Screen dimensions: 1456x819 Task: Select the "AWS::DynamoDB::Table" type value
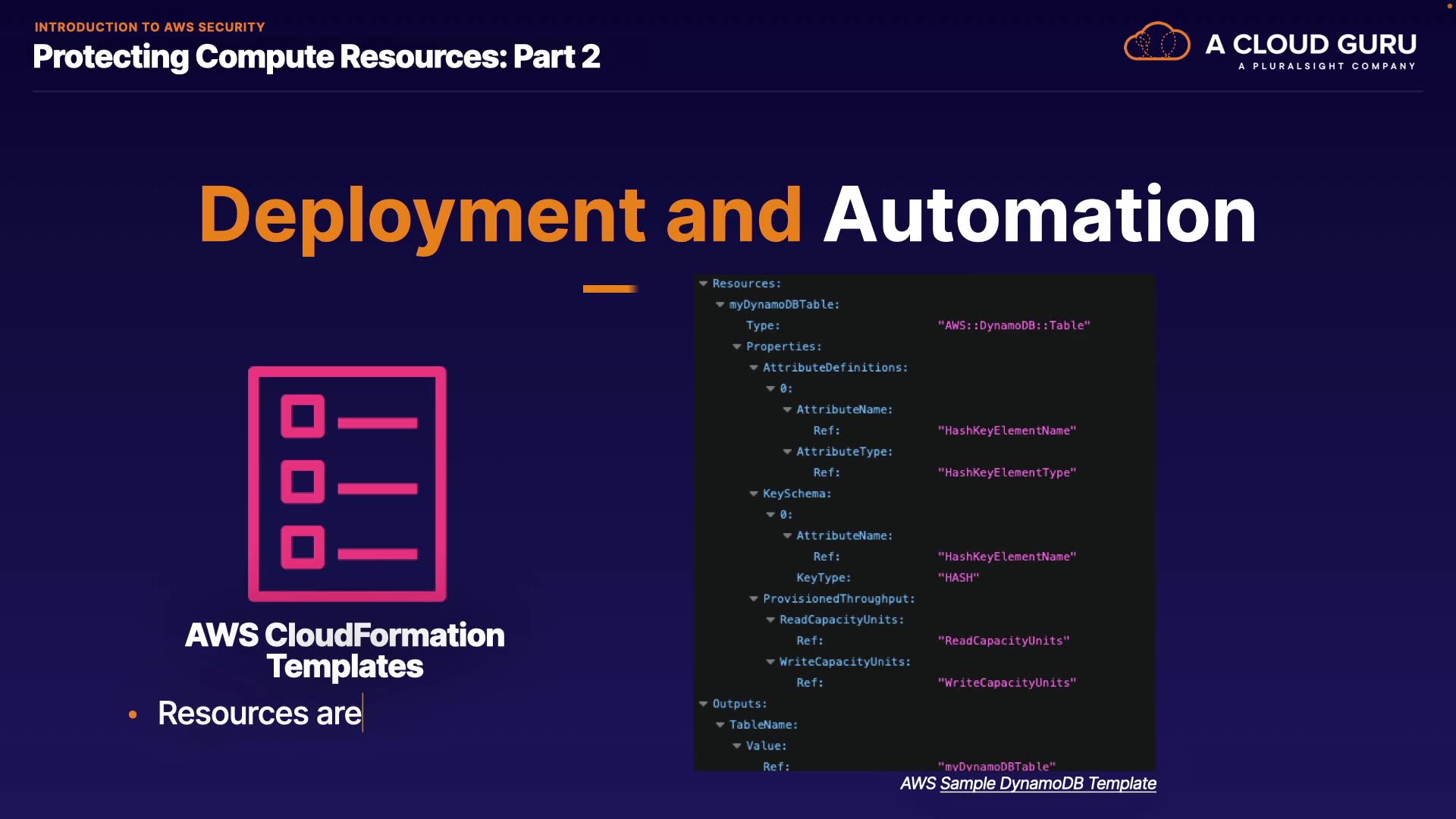pos(1013,325)
